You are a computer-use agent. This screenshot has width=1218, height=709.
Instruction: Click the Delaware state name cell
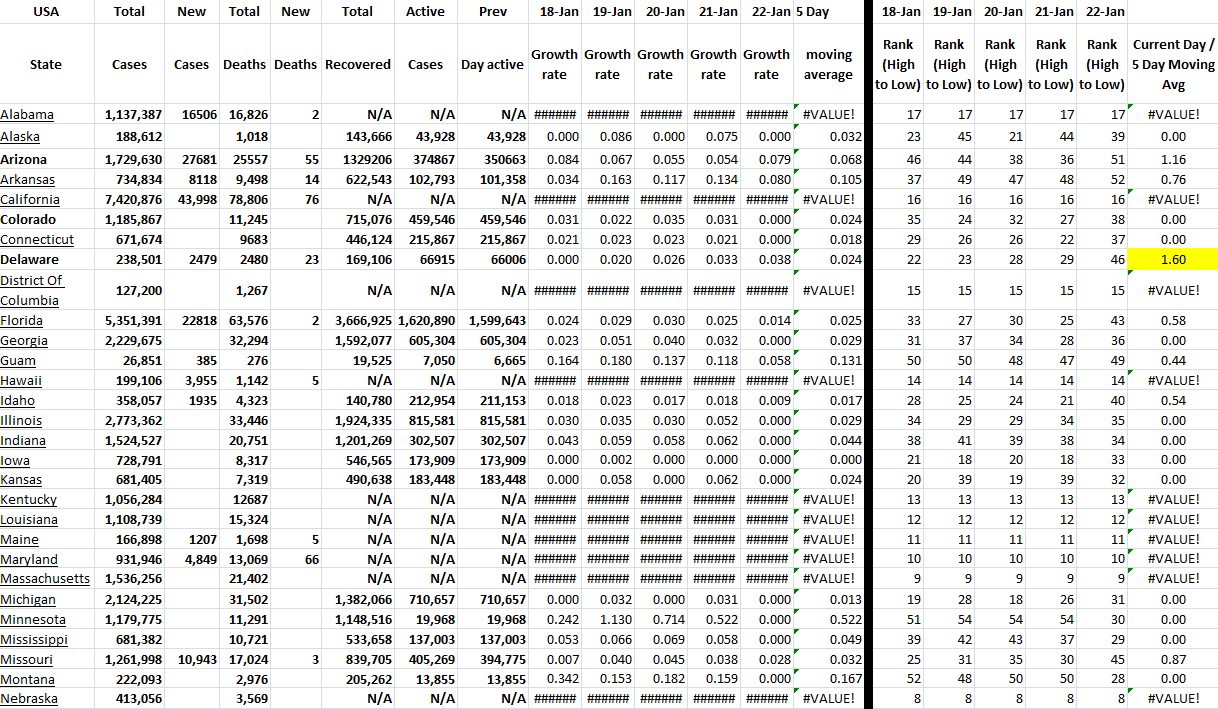29,260
